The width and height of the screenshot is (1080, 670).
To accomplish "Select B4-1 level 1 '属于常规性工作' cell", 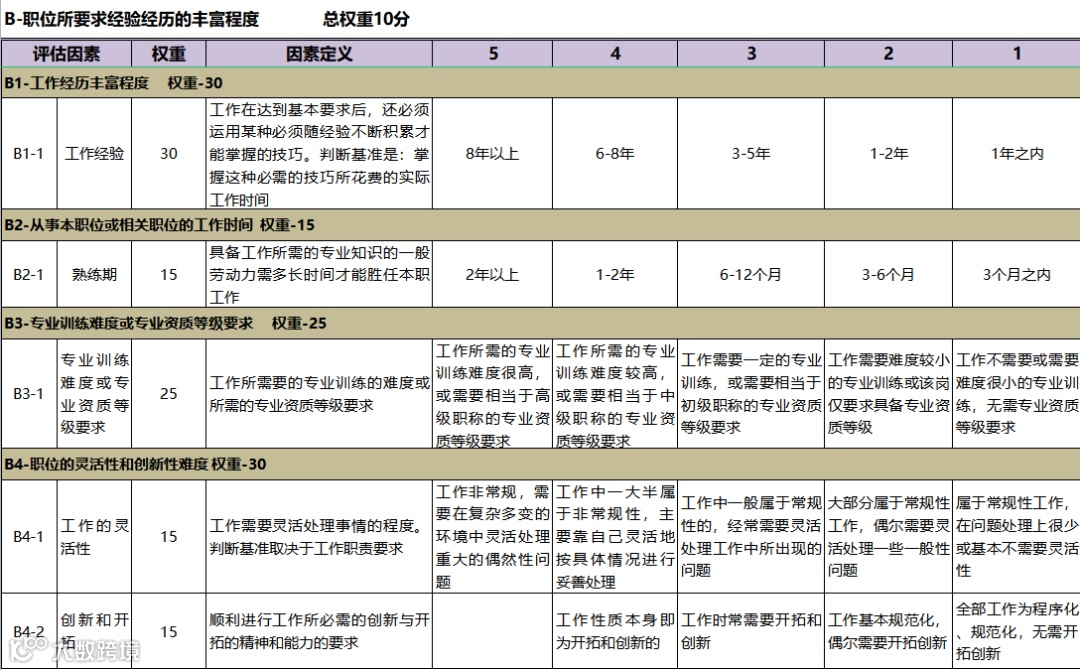I will pyautogui.click(x=1017, y=536).
